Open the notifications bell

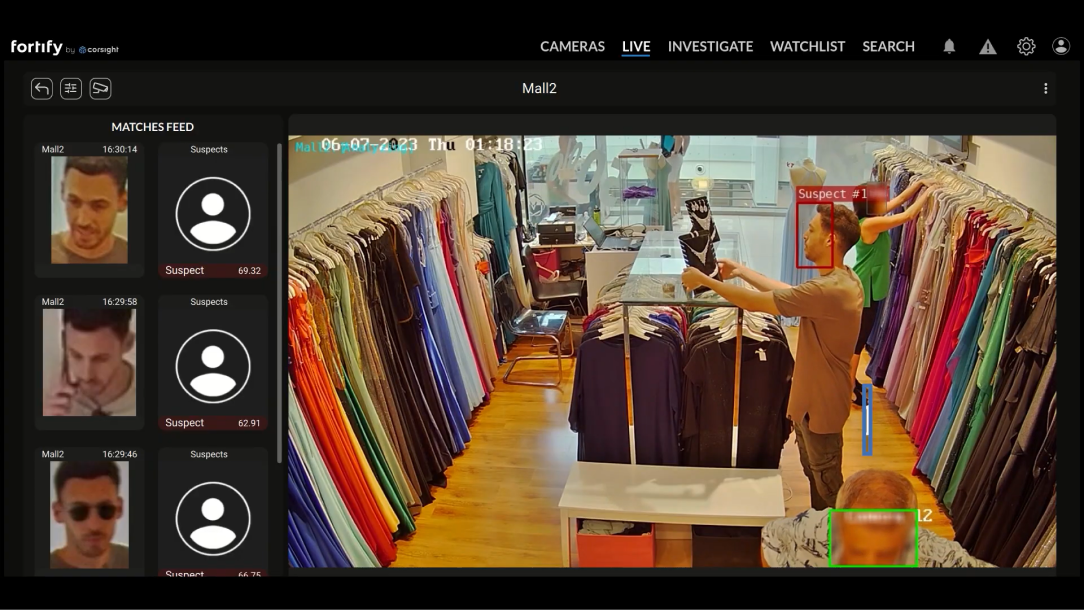(x=949, y=46)
